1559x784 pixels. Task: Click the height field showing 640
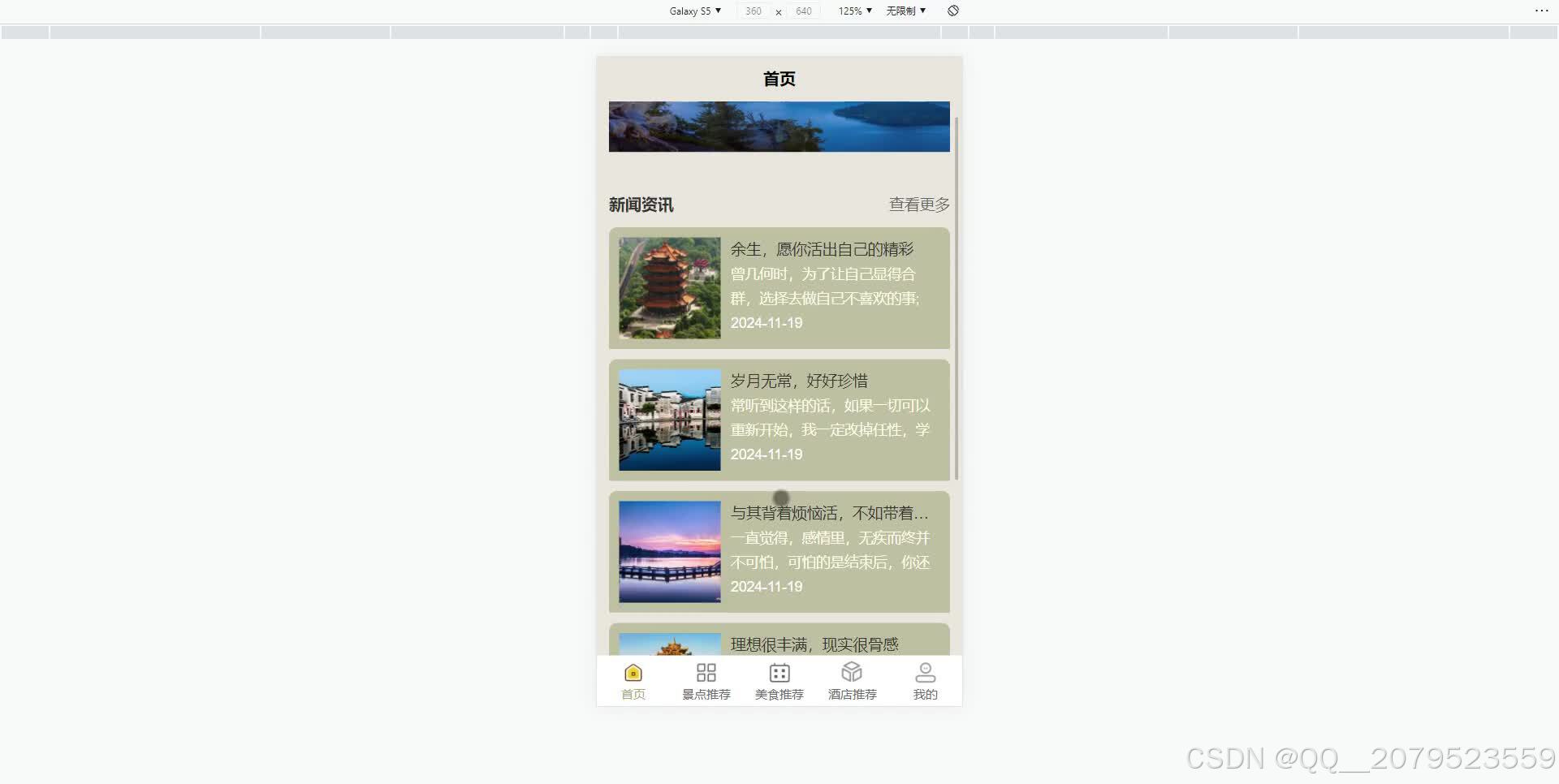(x=804, y=11)
